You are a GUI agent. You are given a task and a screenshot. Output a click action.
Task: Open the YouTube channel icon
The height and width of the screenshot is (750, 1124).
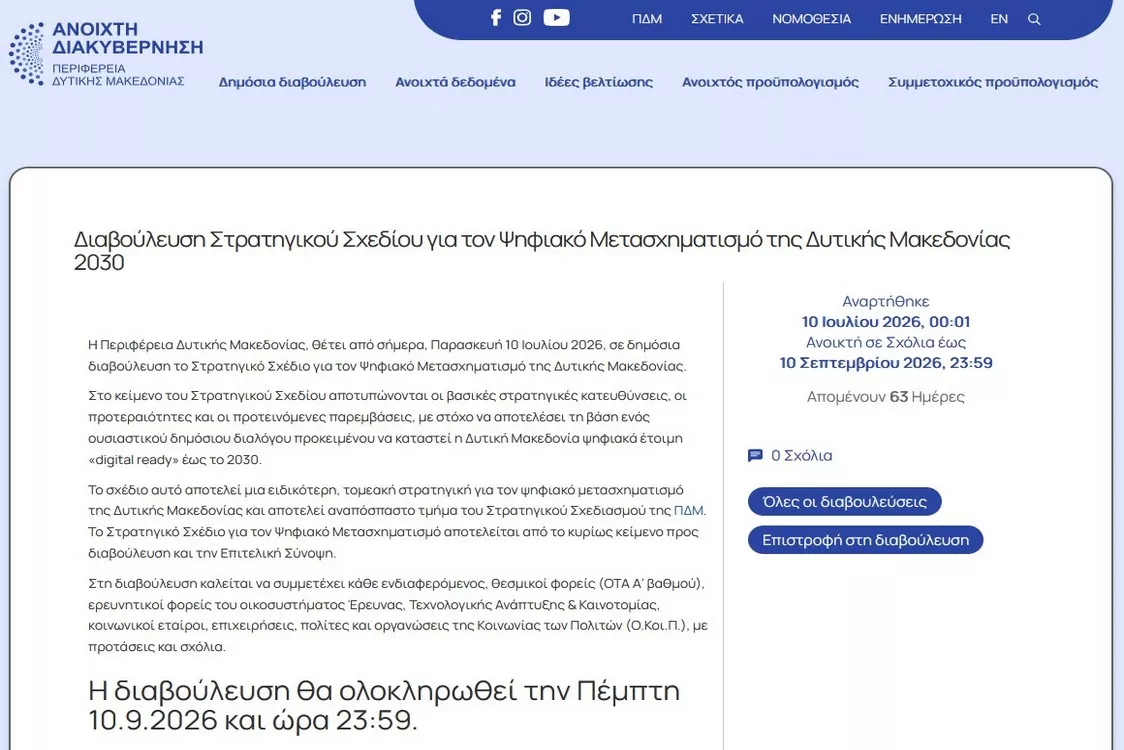click(556, 17)
